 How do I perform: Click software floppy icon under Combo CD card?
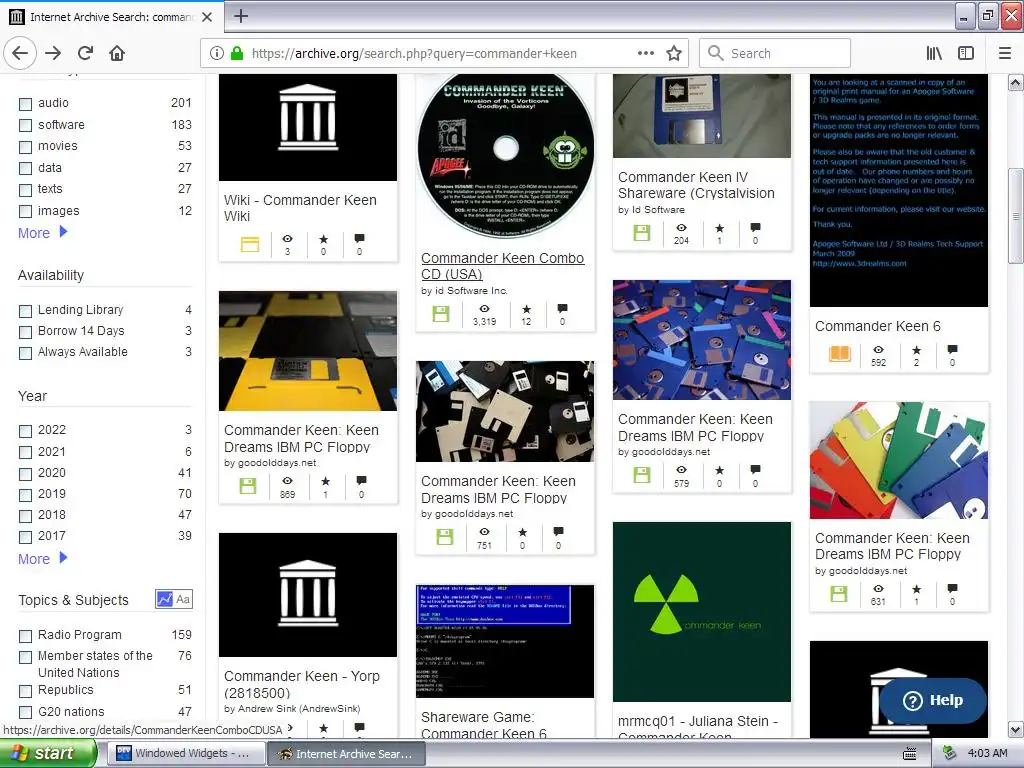pyautogui.click(x=441, y=314)
